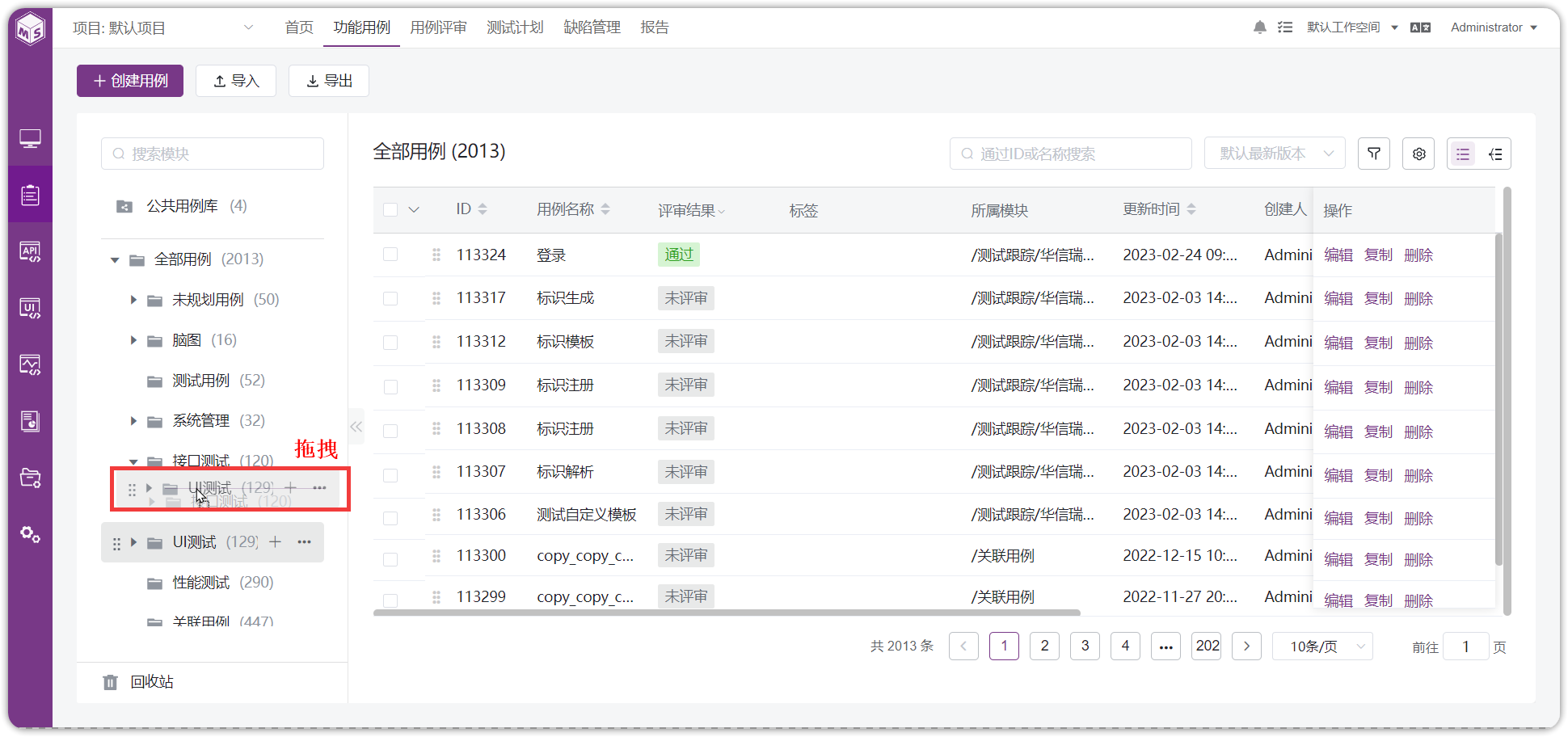This screenshot has width=1568, height=737.
Task: Open API test module in sidebar
Action: click(30, 251)
